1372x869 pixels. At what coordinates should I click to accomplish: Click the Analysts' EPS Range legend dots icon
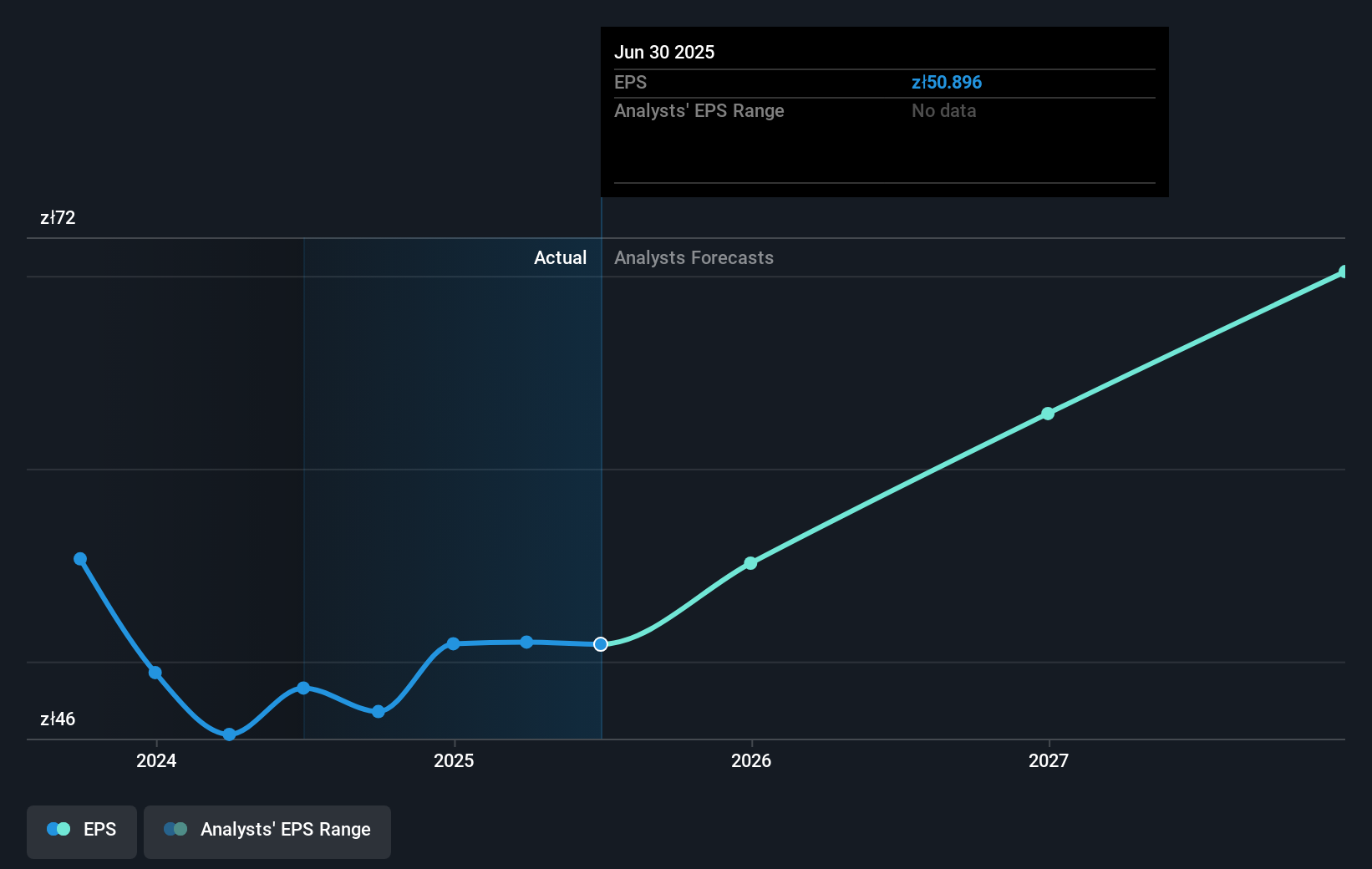click(175, 829)
